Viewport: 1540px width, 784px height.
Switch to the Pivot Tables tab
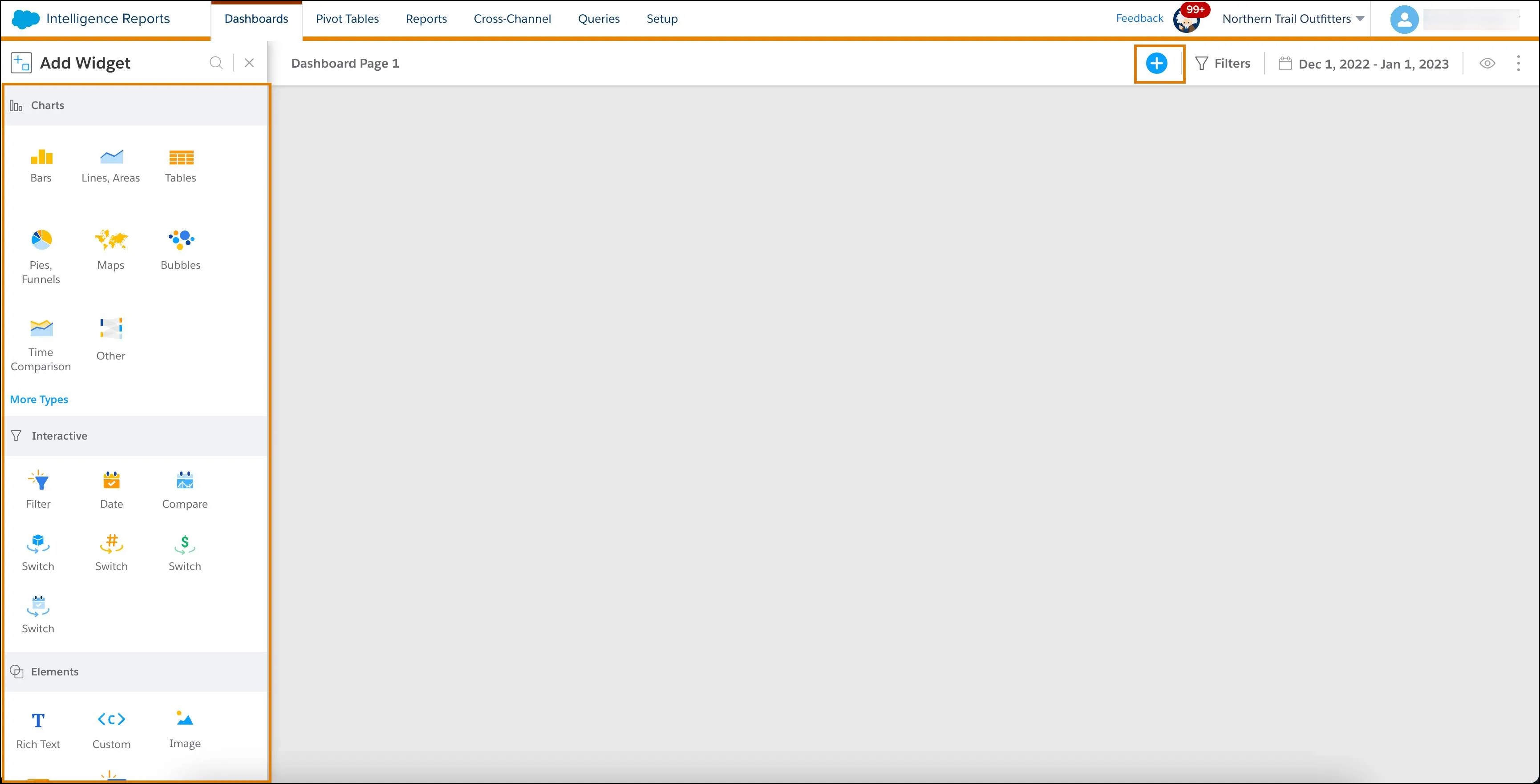point(347,18)
